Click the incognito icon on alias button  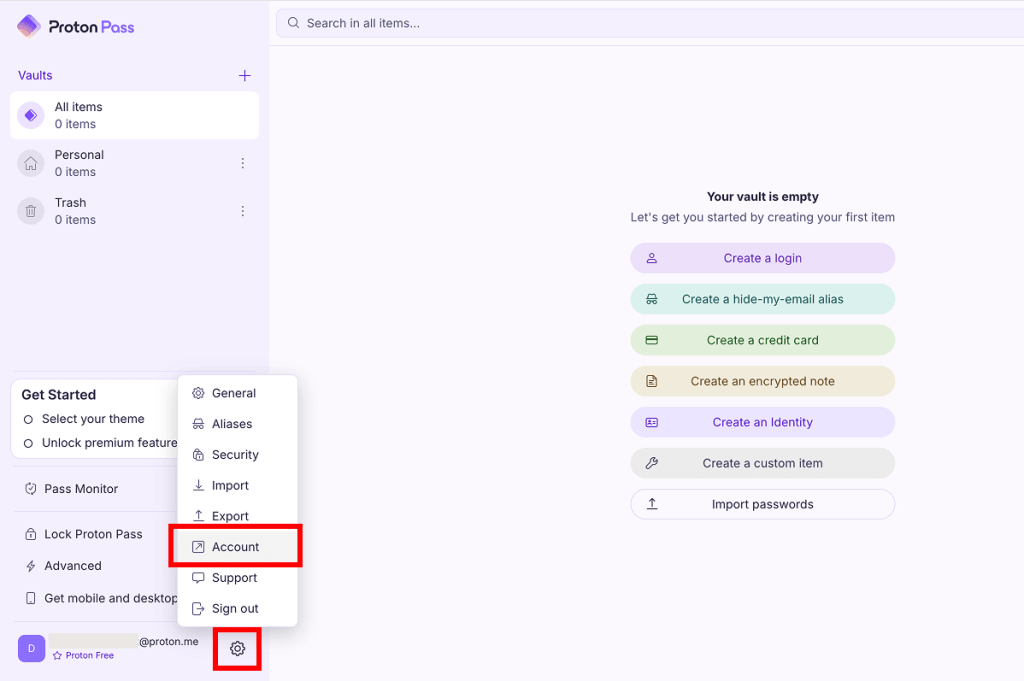tap(652, 299)
